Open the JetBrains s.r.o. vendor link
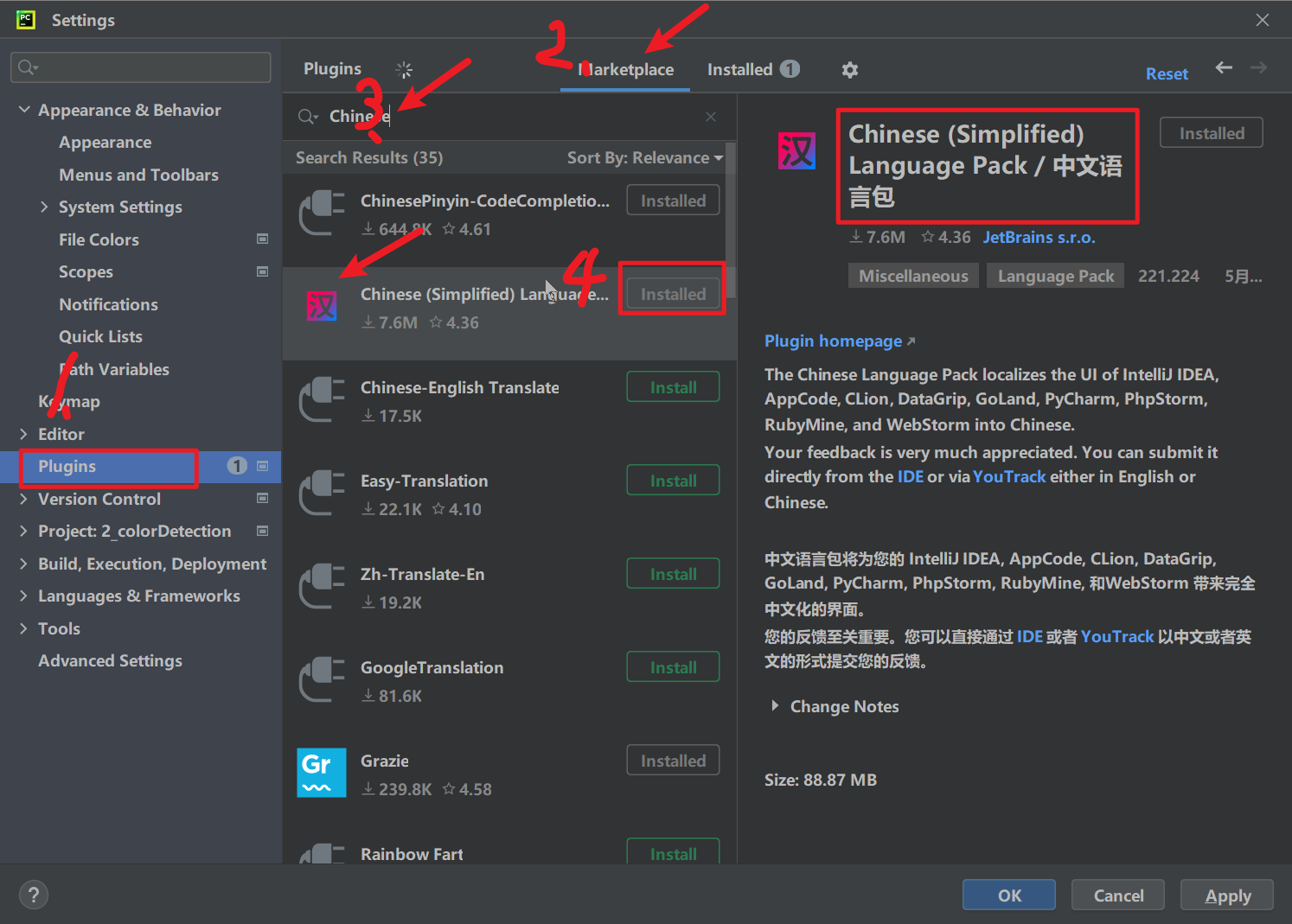The width and height of the screenshot is (1292, 924). (1039, 237)
